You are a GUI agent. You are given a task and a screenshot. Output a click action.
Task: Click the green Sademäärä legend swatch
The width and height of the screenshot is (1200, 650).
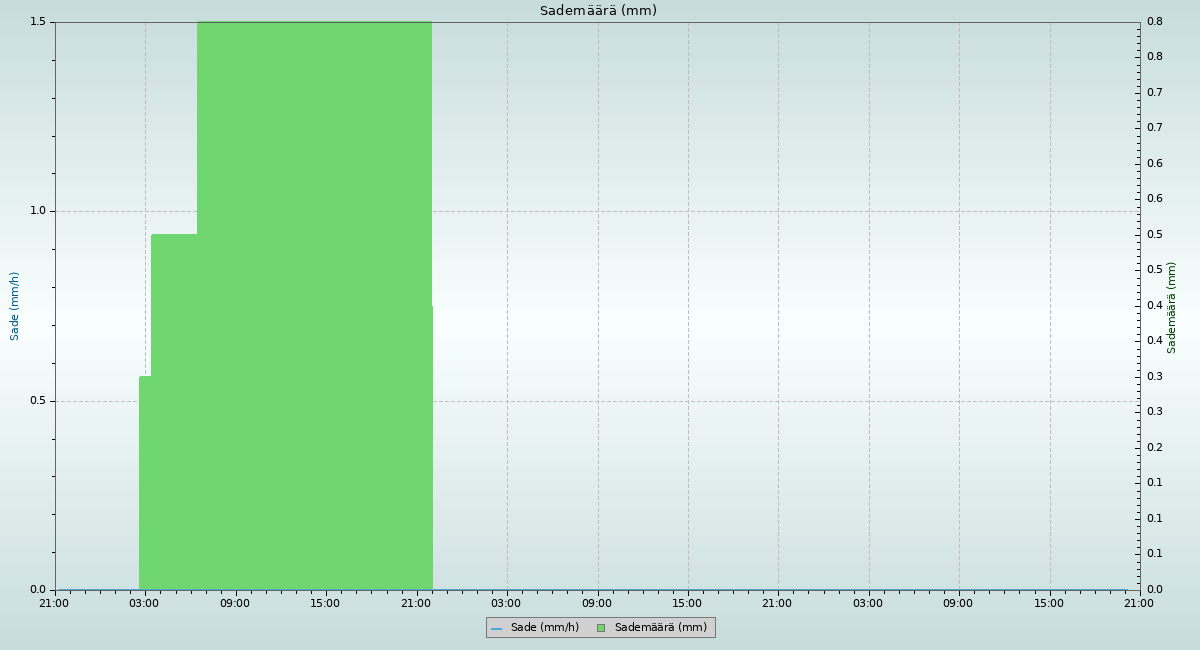click(x=601, y=628)
